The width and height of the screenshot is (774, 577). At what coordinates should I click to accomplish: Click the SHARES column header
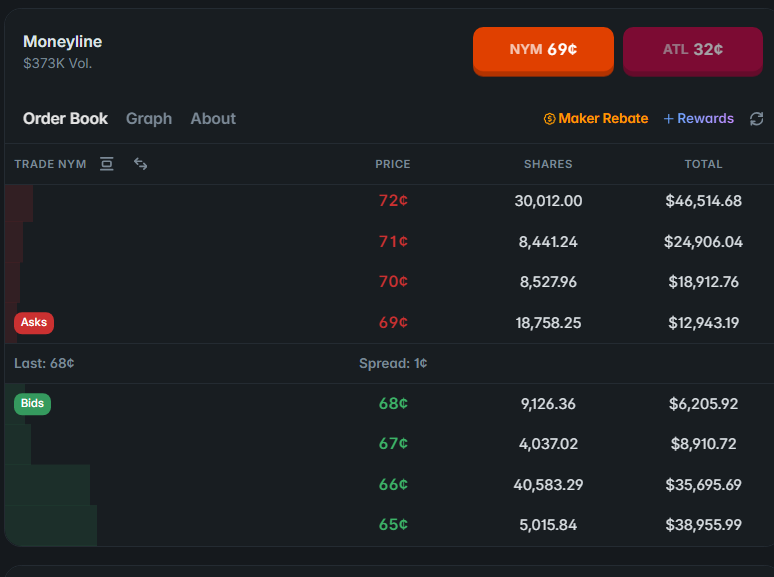click(x=548, y=164)
